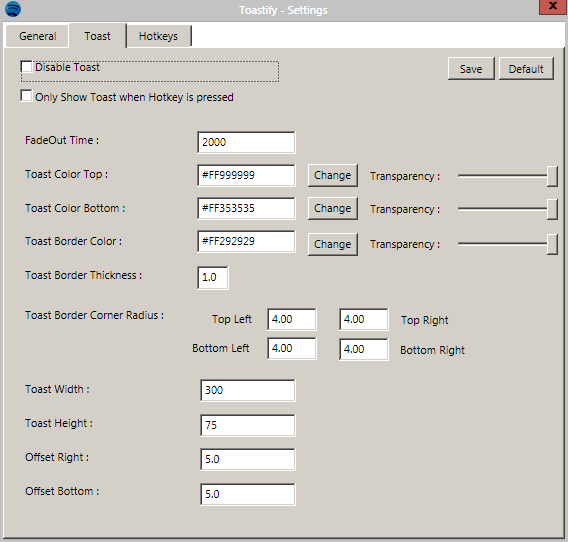This screenshot has width=568, height=542.
Task: Click the Bottom Left corner radius field
Action: (x=292, y=348)
